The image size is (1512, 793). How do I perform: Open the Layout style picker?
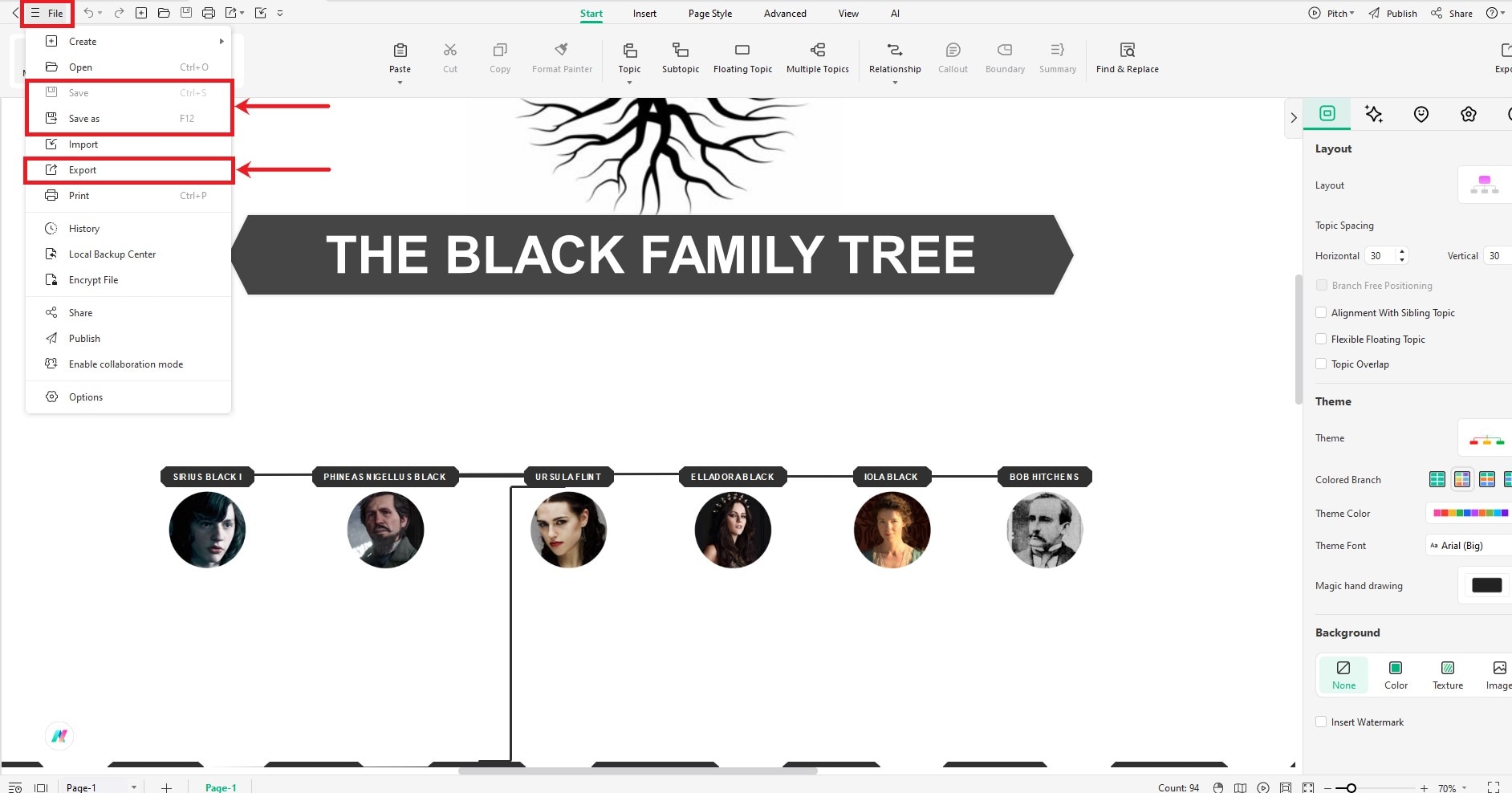(x=1484, y=185)
